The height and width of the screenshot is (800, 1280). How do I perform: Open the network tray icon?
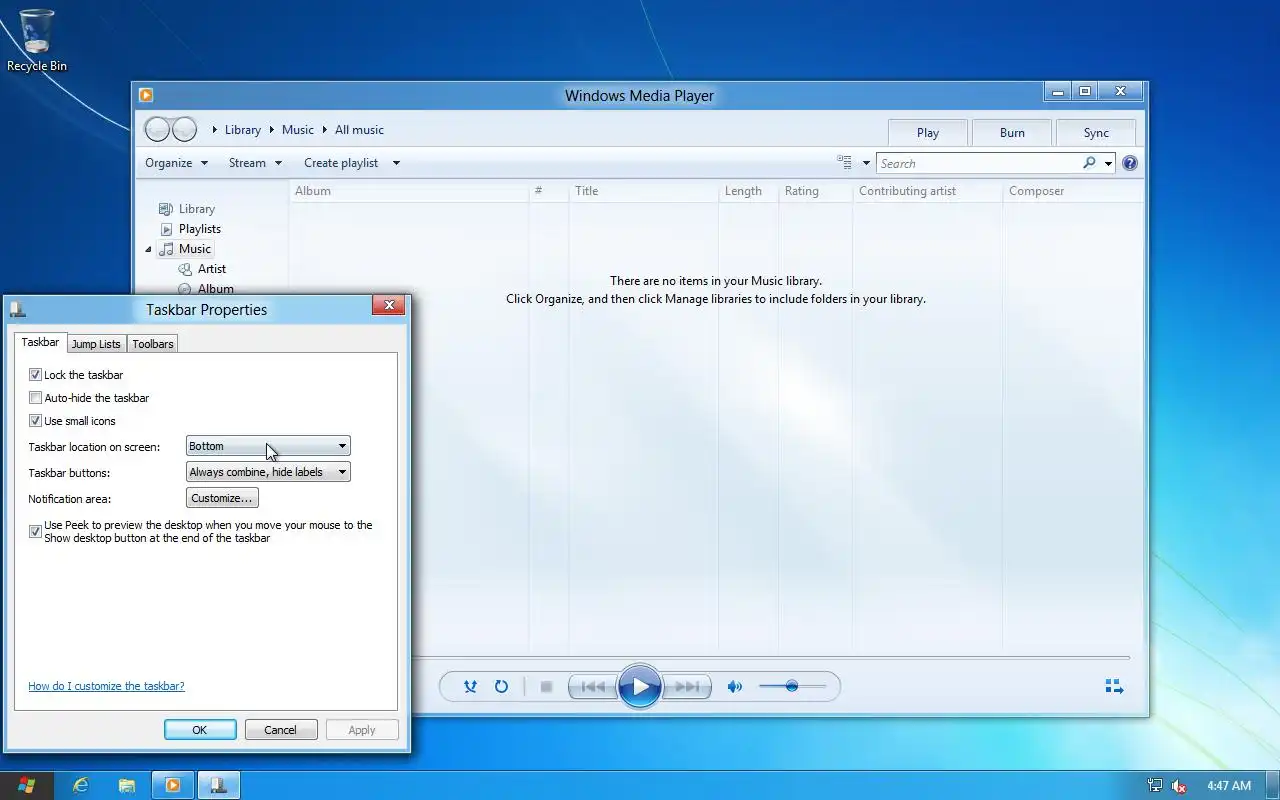pyautogui.click(x=1155, y=786)
